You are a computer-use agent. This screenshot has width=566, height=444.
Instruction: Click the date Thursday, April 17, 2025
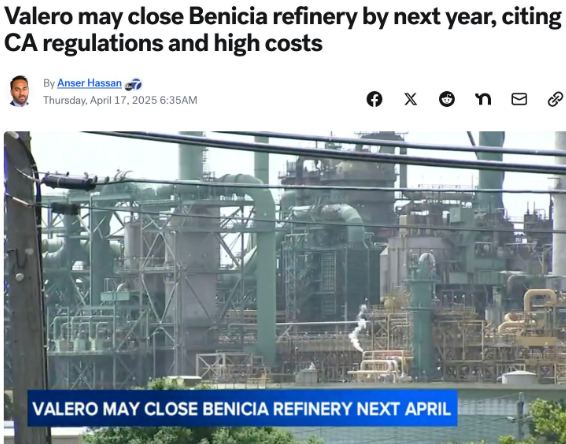tap(100, 100)
